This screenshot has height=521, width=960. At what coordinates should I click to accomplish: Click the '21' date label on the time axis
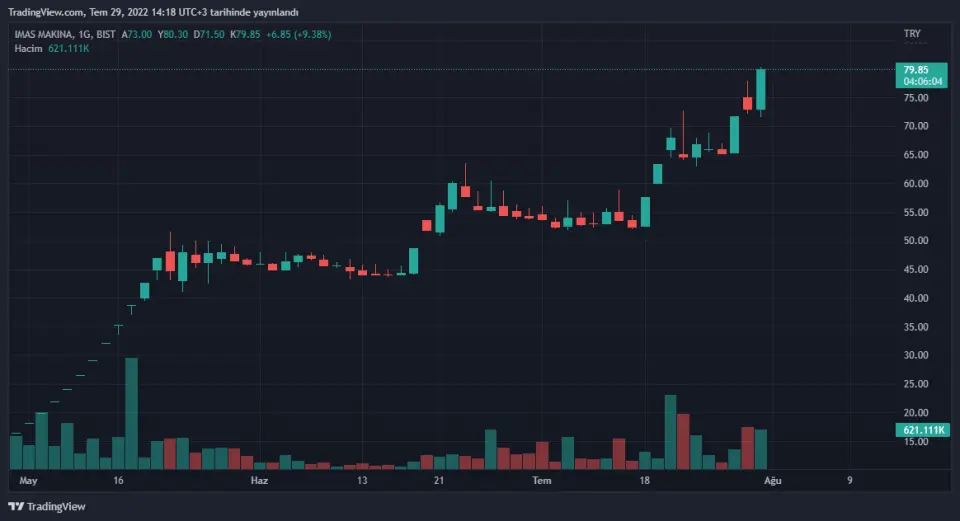tap(439, 481)
